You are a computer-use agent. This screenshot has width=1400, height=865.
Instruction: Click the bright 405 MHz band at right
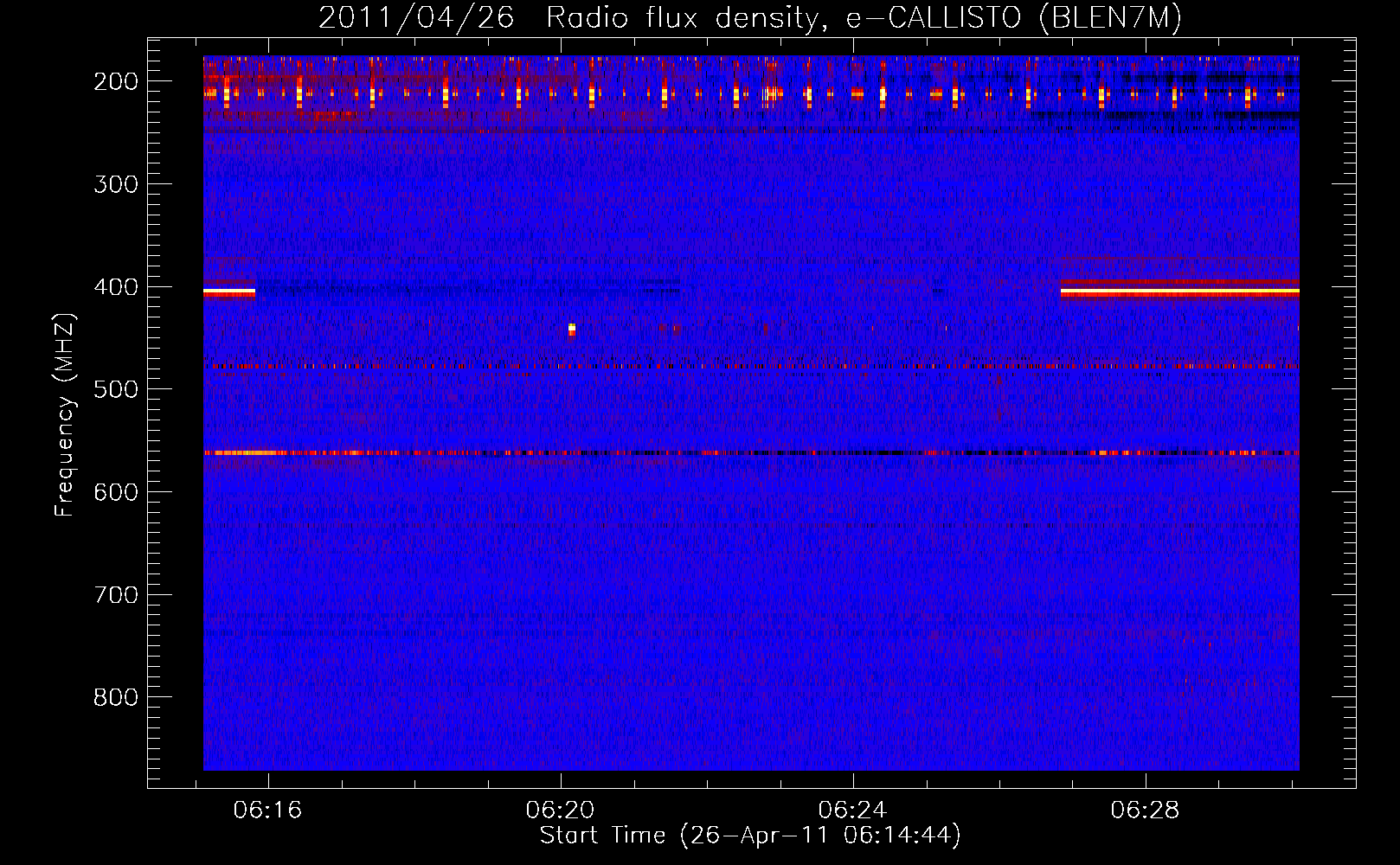click(1179, 292)
